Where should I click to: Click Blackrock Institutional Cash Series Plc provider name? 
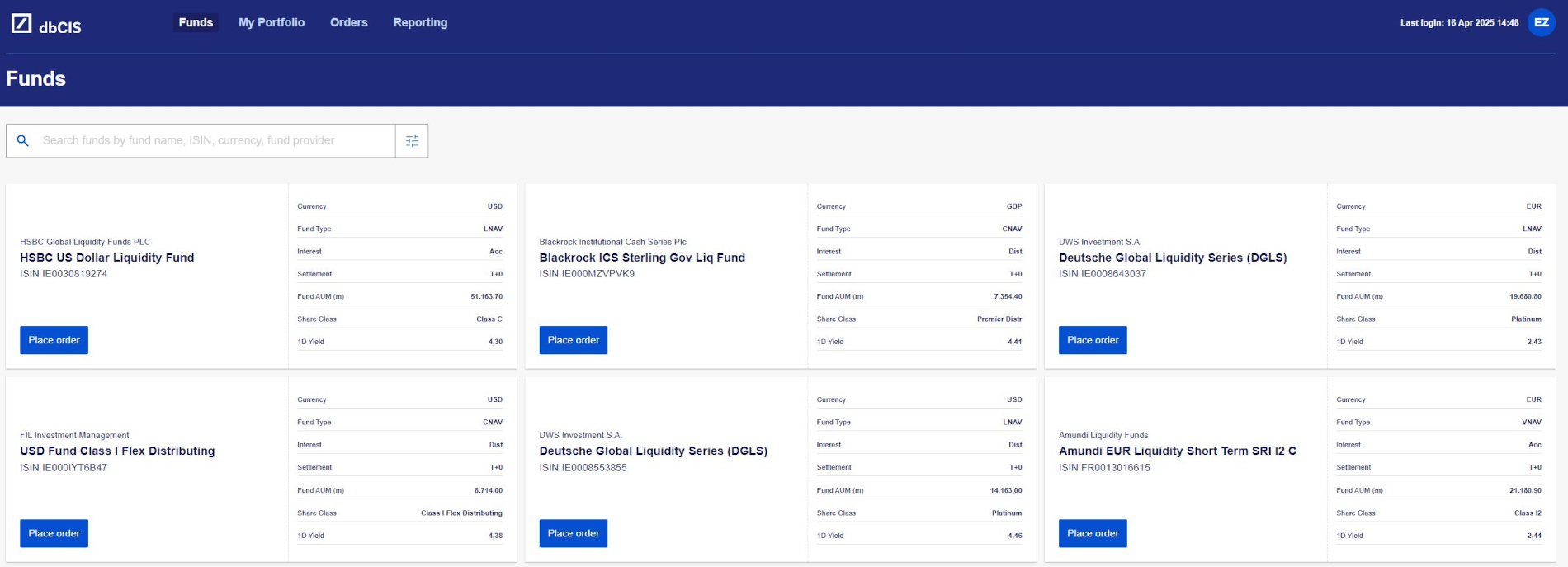pos(613,242)
